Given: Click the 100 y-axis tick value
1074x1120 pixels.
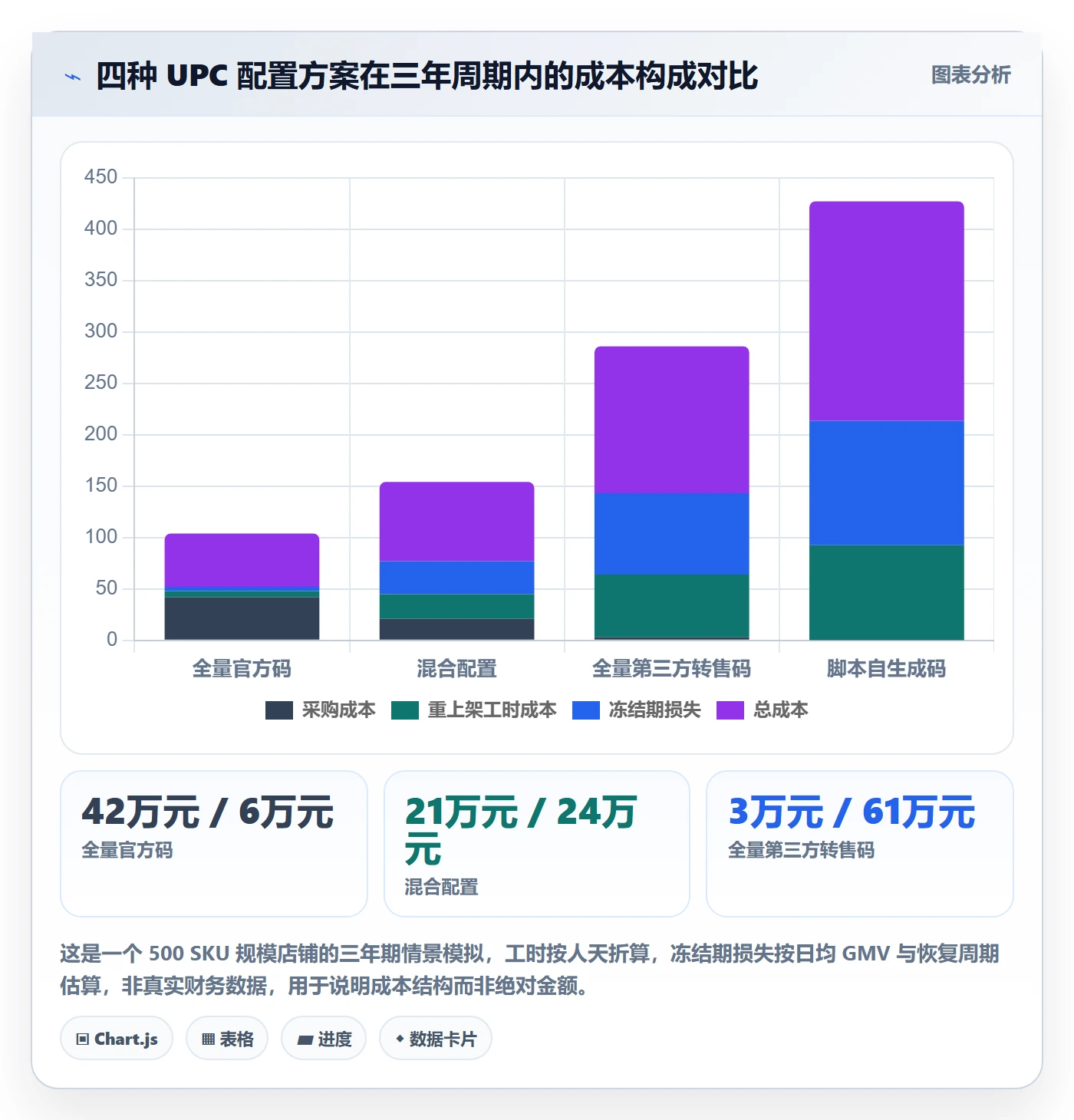Looking at the screenshot, I should pyautogui.click(x=101, y=537).
